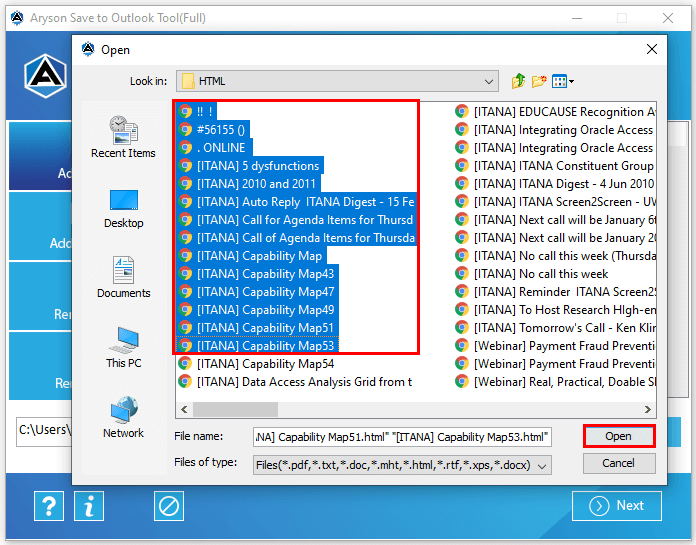Select '[ITANA] Call for Agenda Items' file
This screenshot has height=545, width=696.
(x=296, y=220)
